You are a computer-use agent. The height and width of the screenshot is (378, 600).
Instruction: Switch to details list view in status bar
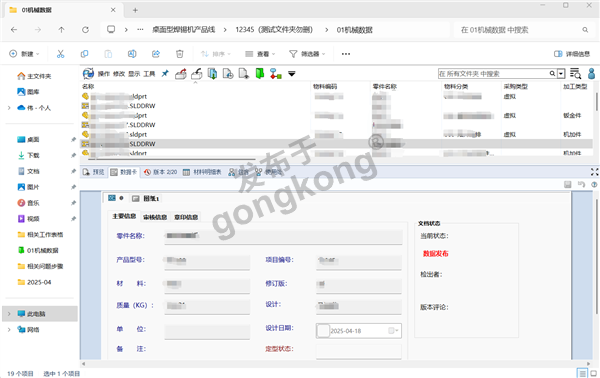(x=582, y=373)
